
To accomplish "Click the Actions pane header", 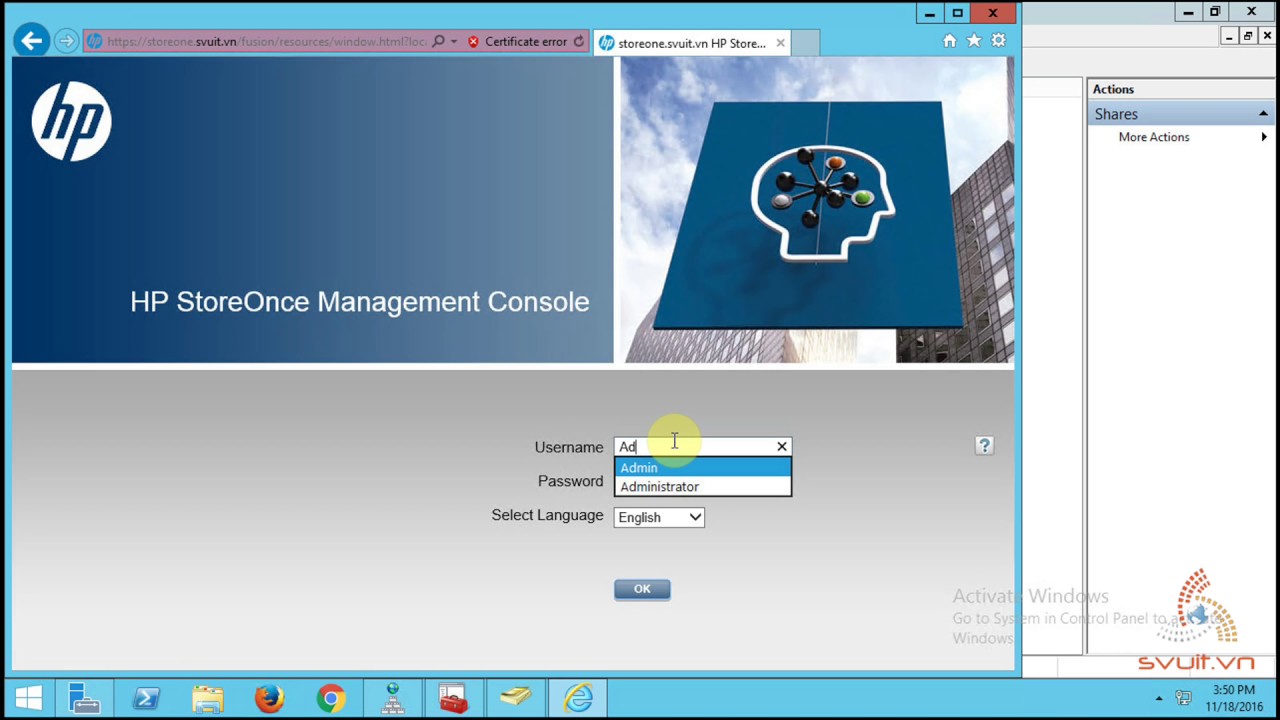I will click(1180, 89).
